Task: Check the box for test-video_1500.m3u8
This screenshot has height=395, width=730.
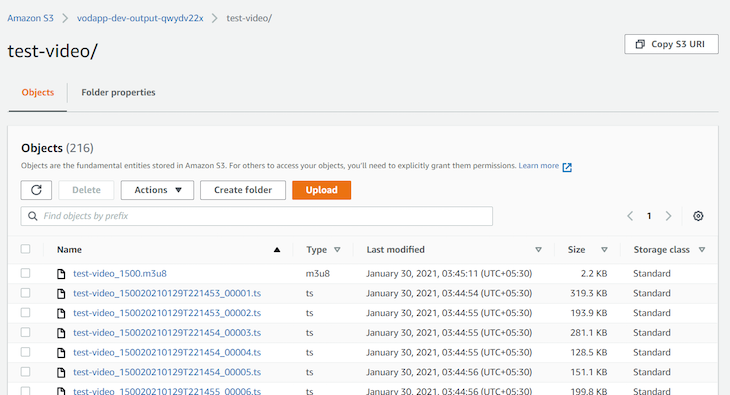Action: coord(26,273)
